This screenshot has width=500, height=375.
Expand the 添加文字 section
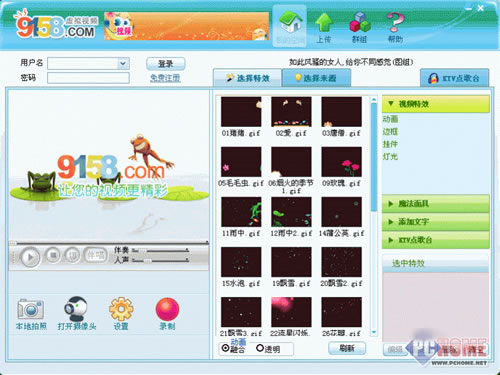435,222
